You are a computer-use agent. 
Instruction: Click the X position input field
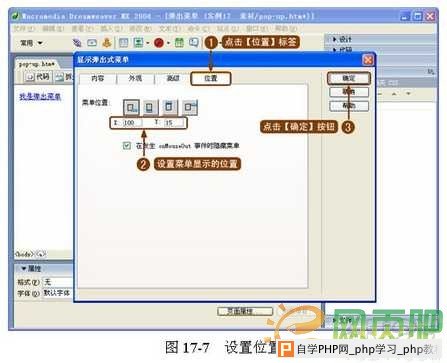point(132,123)
